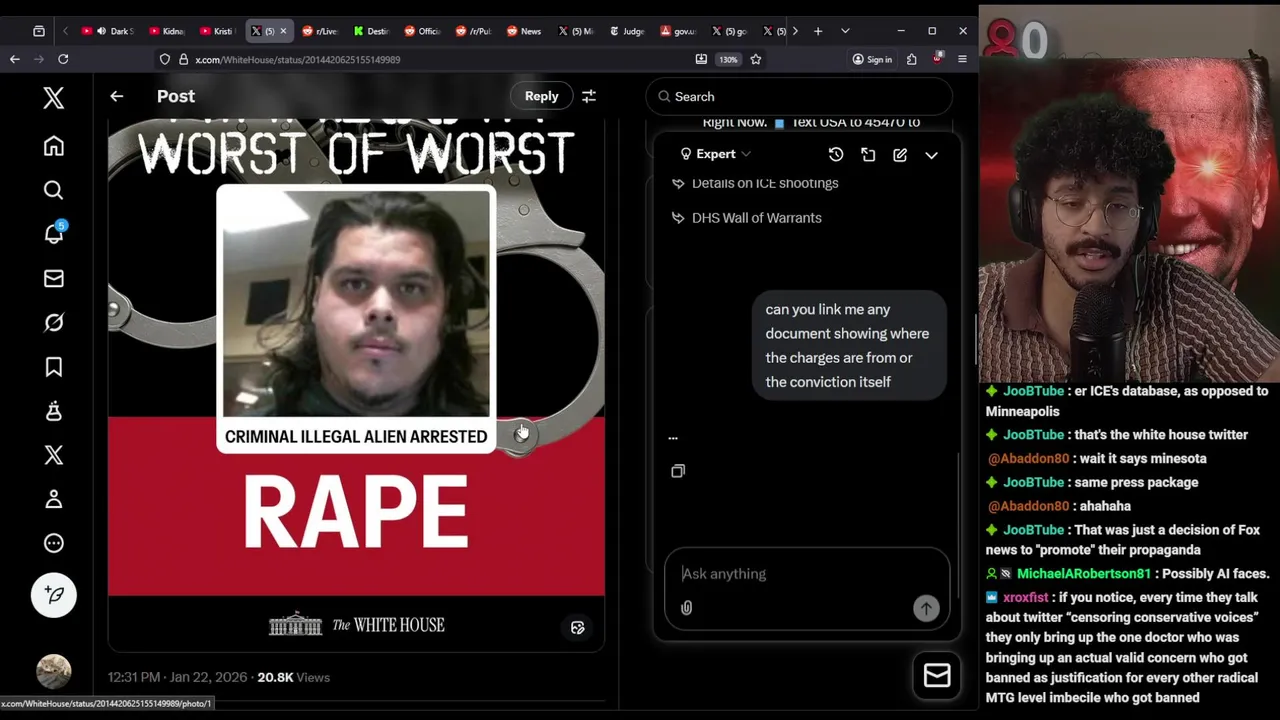Switch to the Destin Kick tab
The width and height of the screenshot is (1280, 720).
(x=371, y=31)
